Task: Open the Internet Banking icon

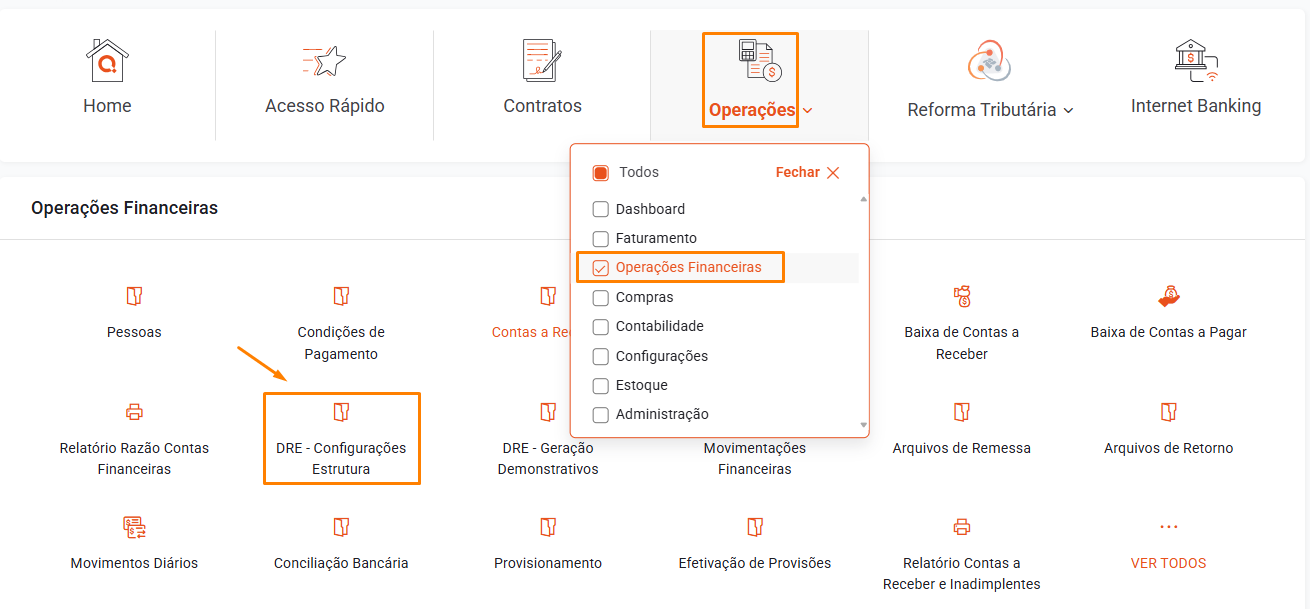Action: [x=1196, y=60]
